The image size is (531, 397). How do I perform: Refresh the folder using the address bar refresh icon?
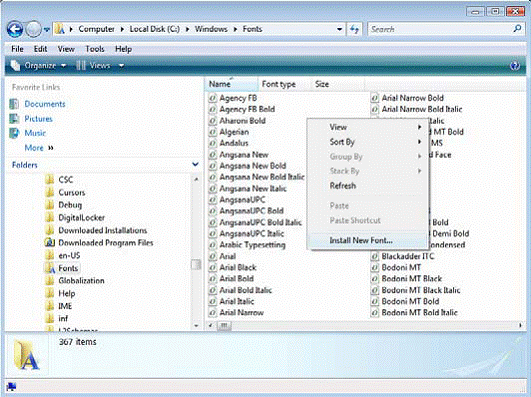click(x=354, y=29)
